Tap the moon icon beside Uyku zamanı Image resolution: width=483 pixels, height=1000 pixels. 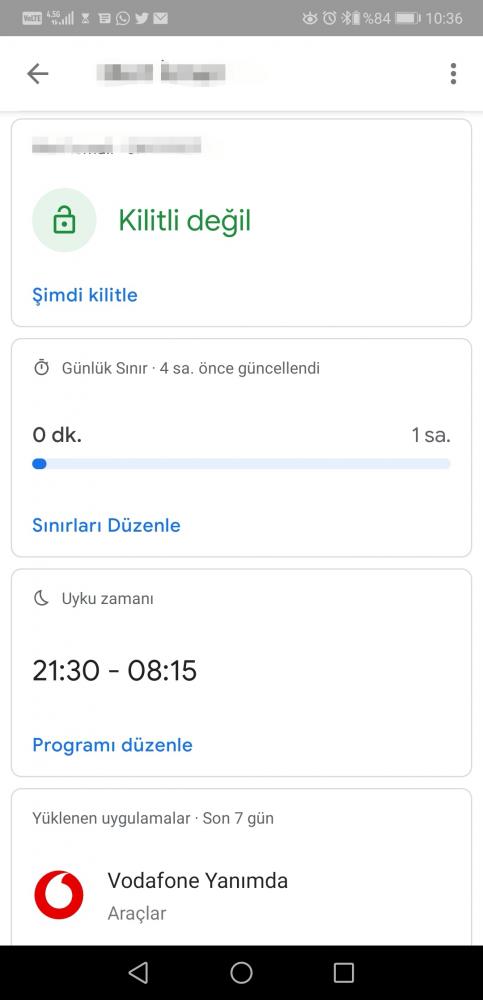click(x=41, y=598)
